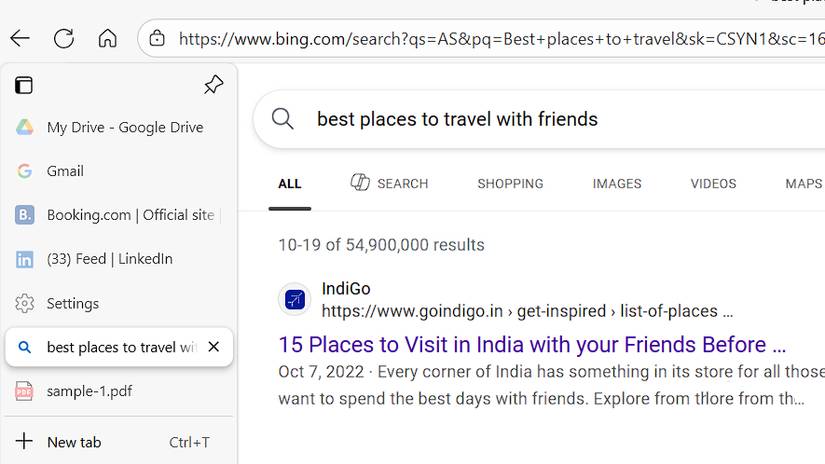
Task: Click the Bing search magnifier icon
Action: pos(283,119)
